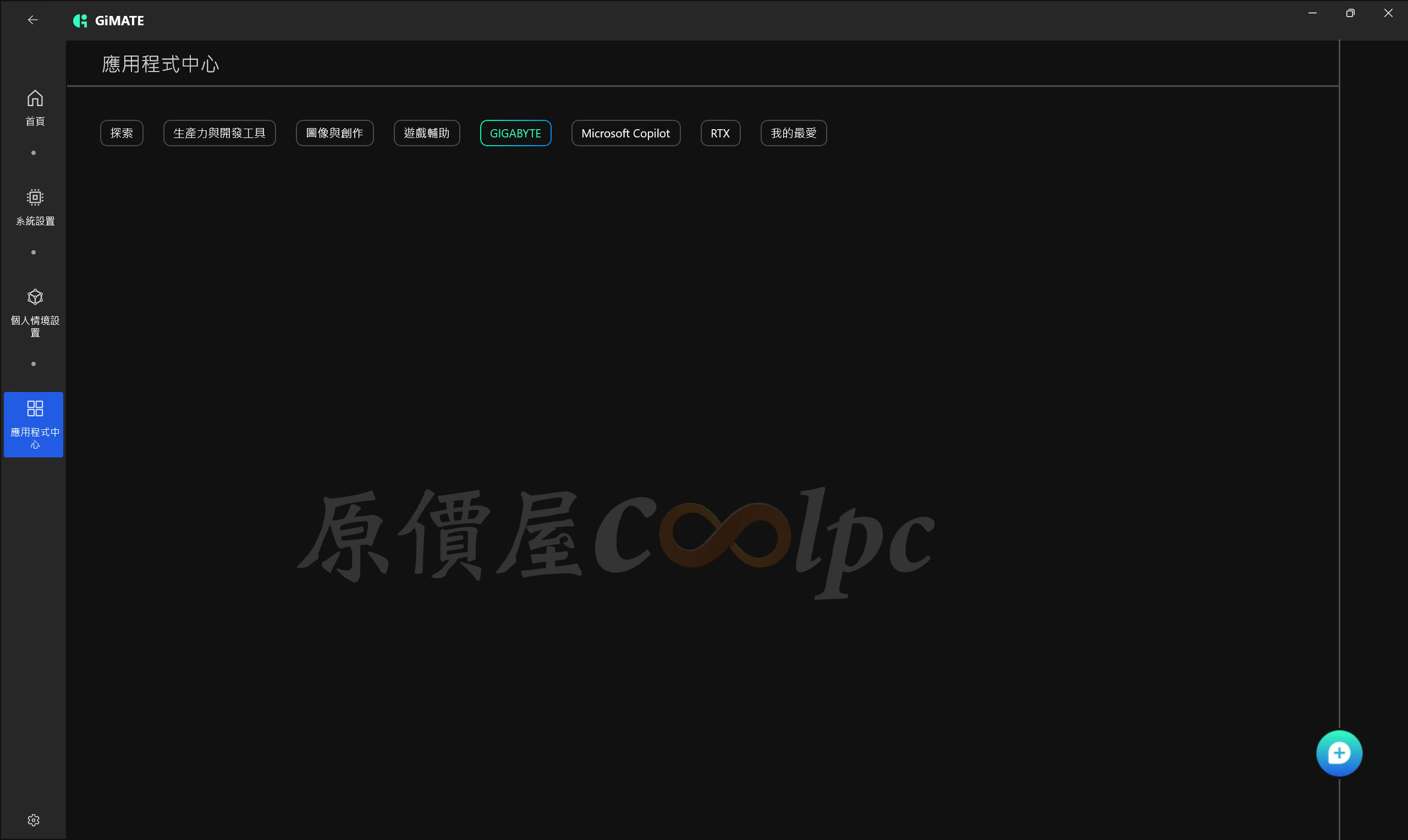The image size is (1408, 840).
Task: Go back using the arrow icon
Action: pyautogui.click(x=33, y=20)
